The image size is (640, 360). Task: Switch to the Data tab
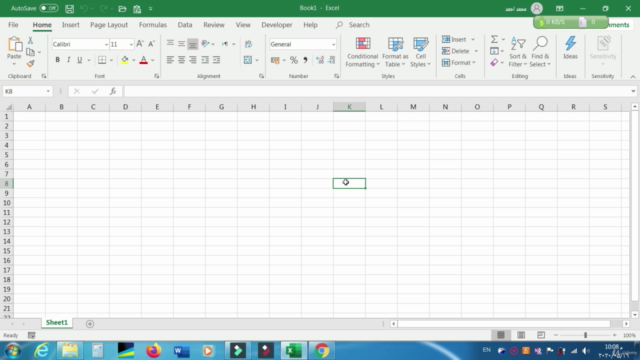pyautogui.click(x=184, y=25)
